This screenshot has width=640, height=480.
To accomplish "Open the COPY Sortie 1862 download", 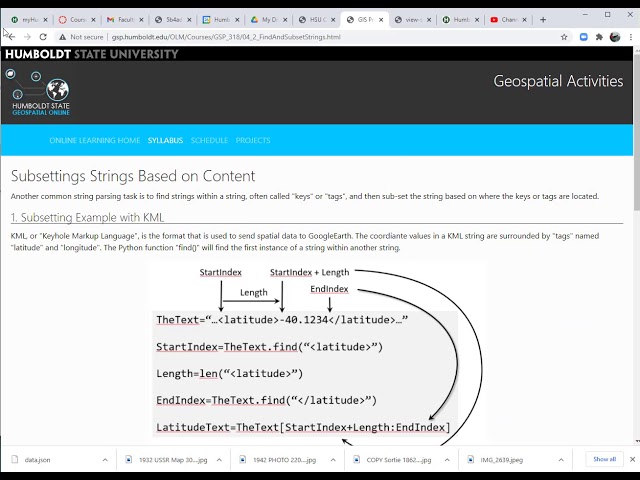I will coord(399,460).
